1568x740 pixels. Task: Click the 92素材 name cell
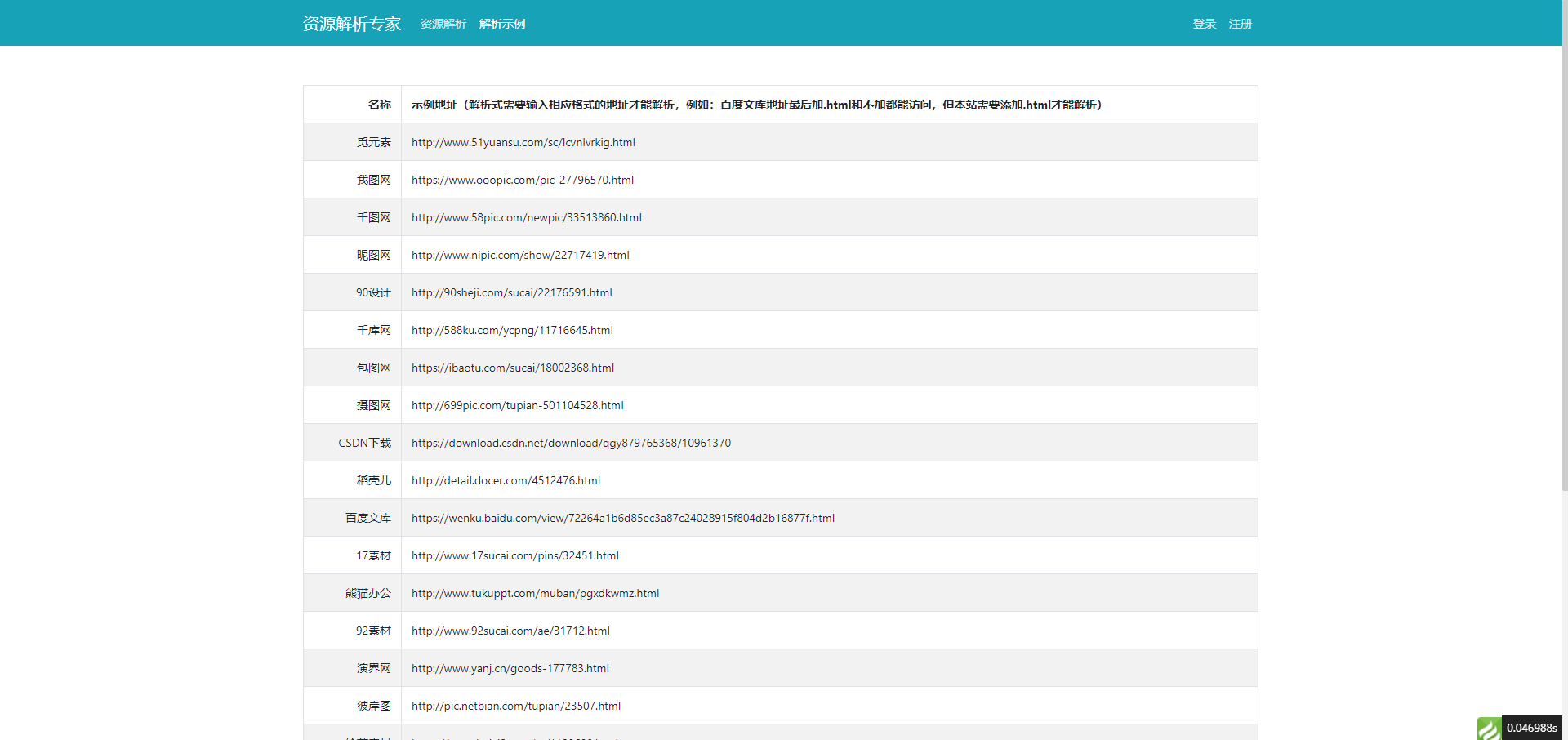coord(352,631)
